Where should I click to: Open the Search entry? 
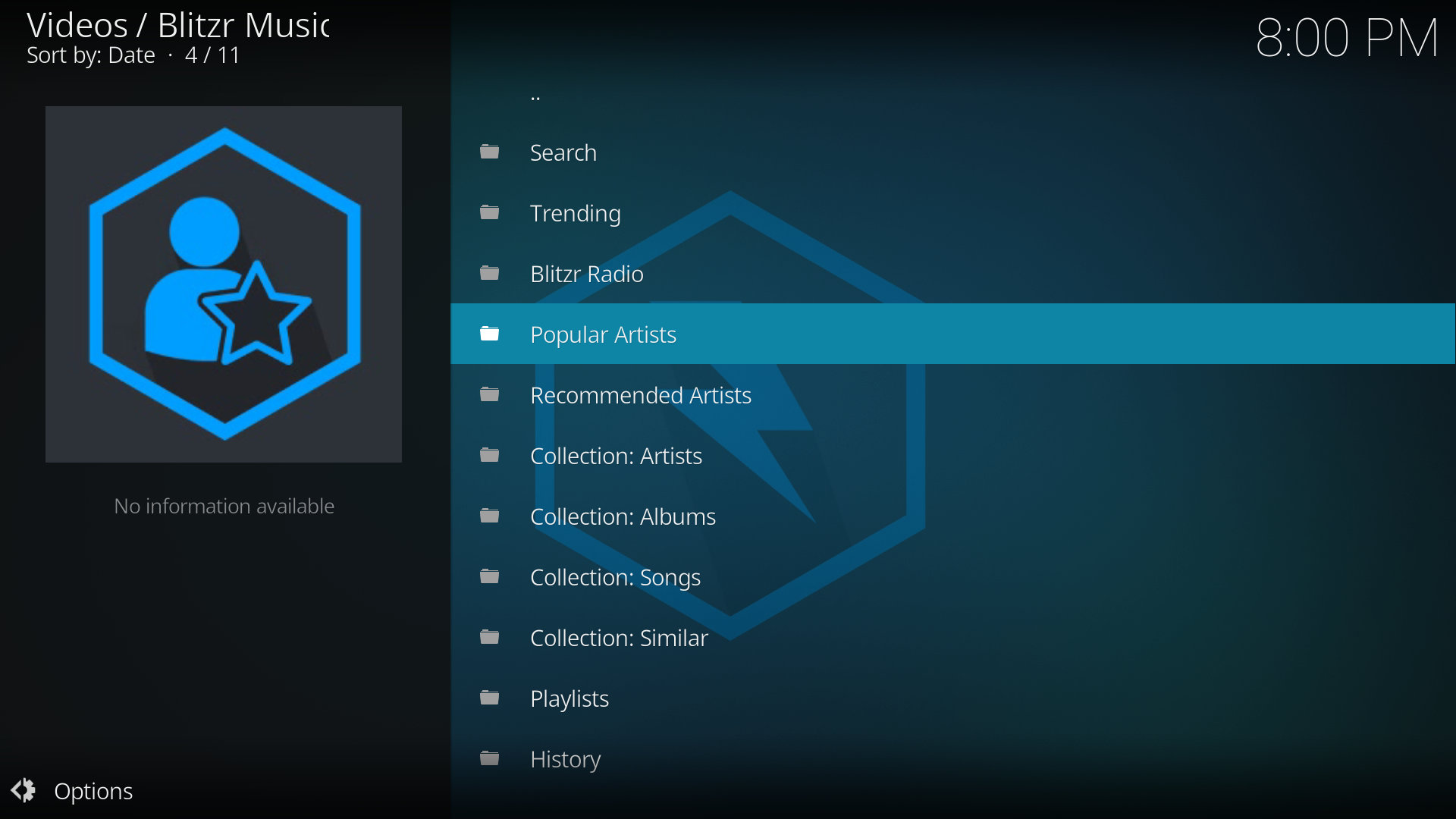coord(563,152)
